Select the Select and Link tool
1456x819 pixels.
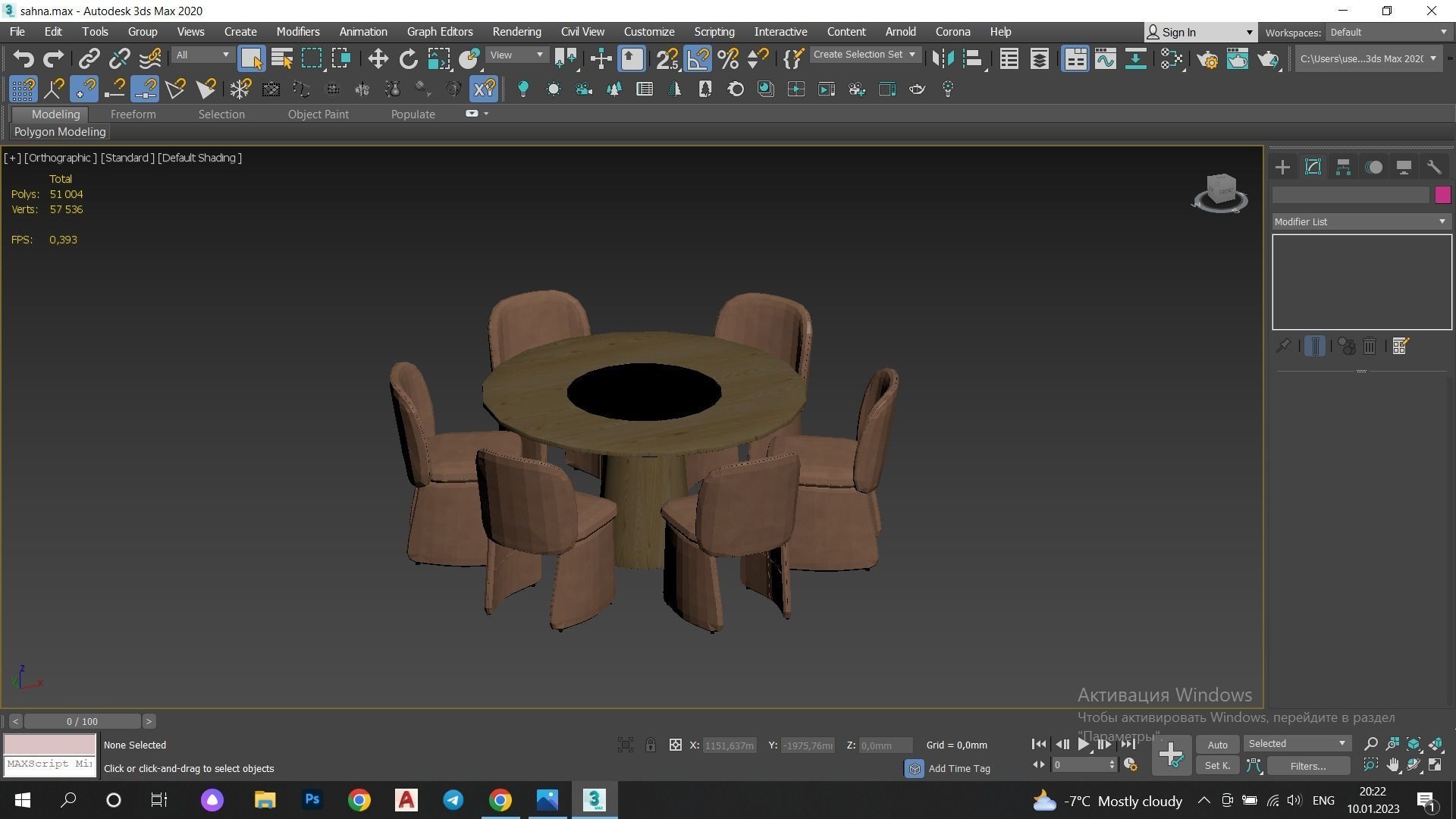[x=89, y=58]
